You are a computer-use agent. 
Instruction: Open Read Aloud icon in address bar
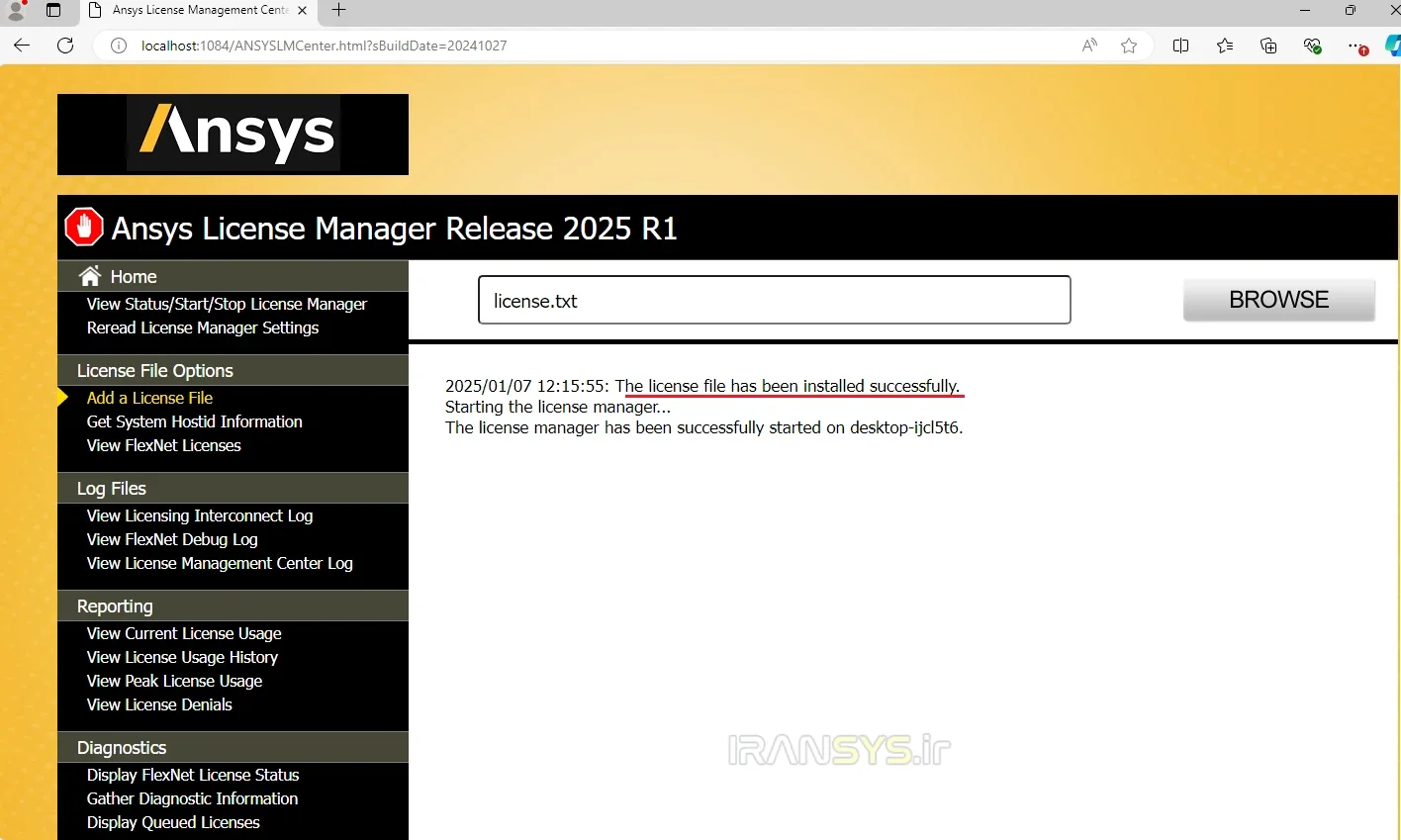click(x=1089, y=46)
